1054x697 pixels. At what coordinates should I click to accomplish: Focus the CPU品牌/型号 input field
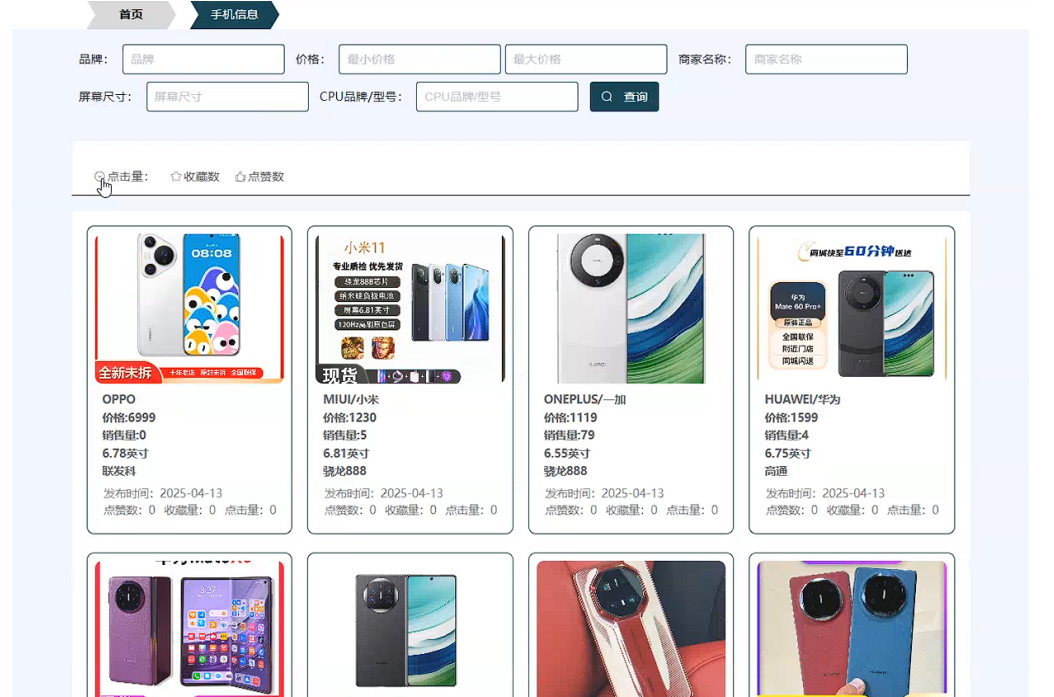(497, 97)
